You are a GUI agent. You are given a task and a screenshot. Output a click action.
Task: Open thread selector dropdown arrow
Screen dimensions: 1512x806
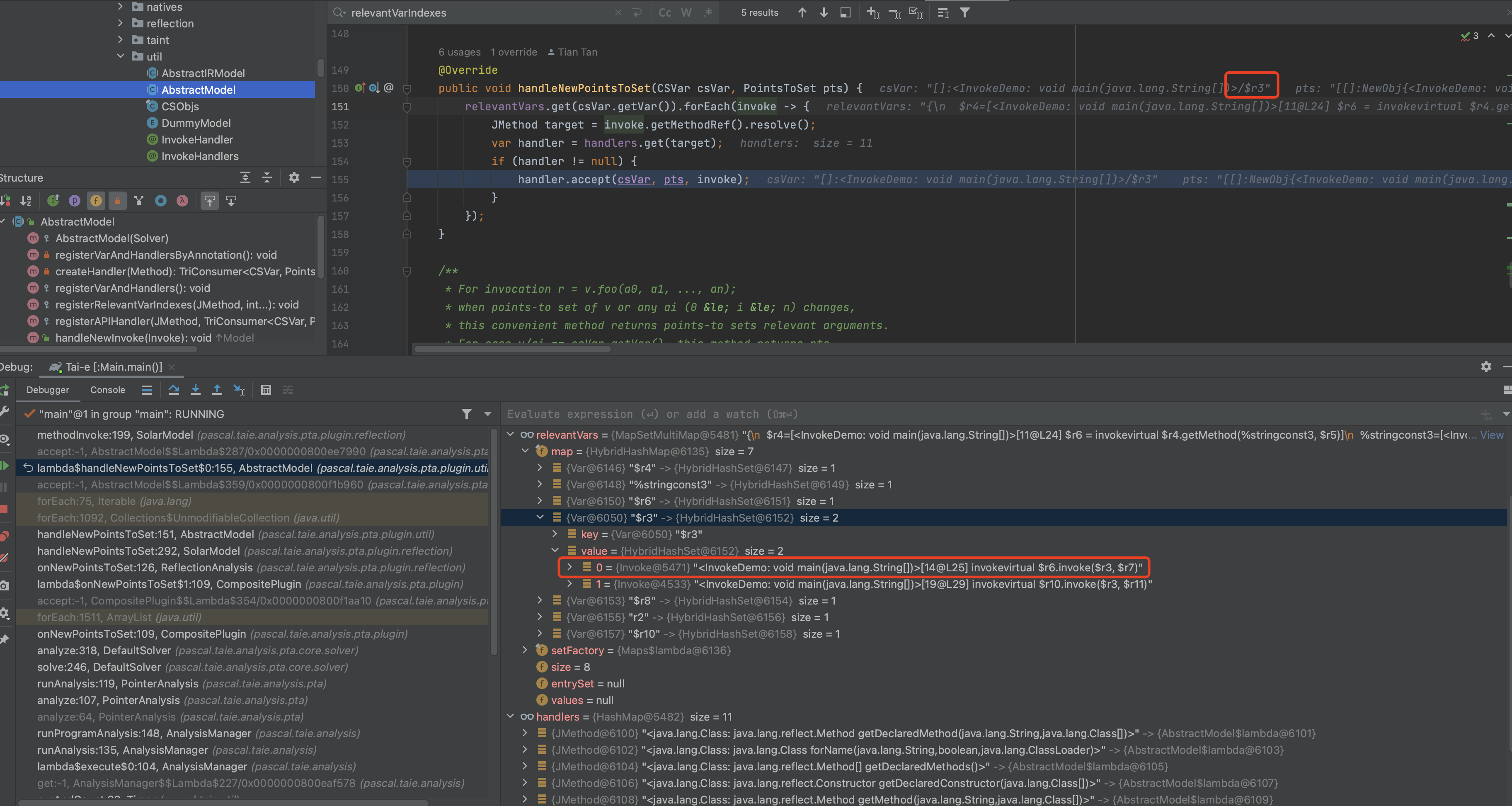coord(488,414)
